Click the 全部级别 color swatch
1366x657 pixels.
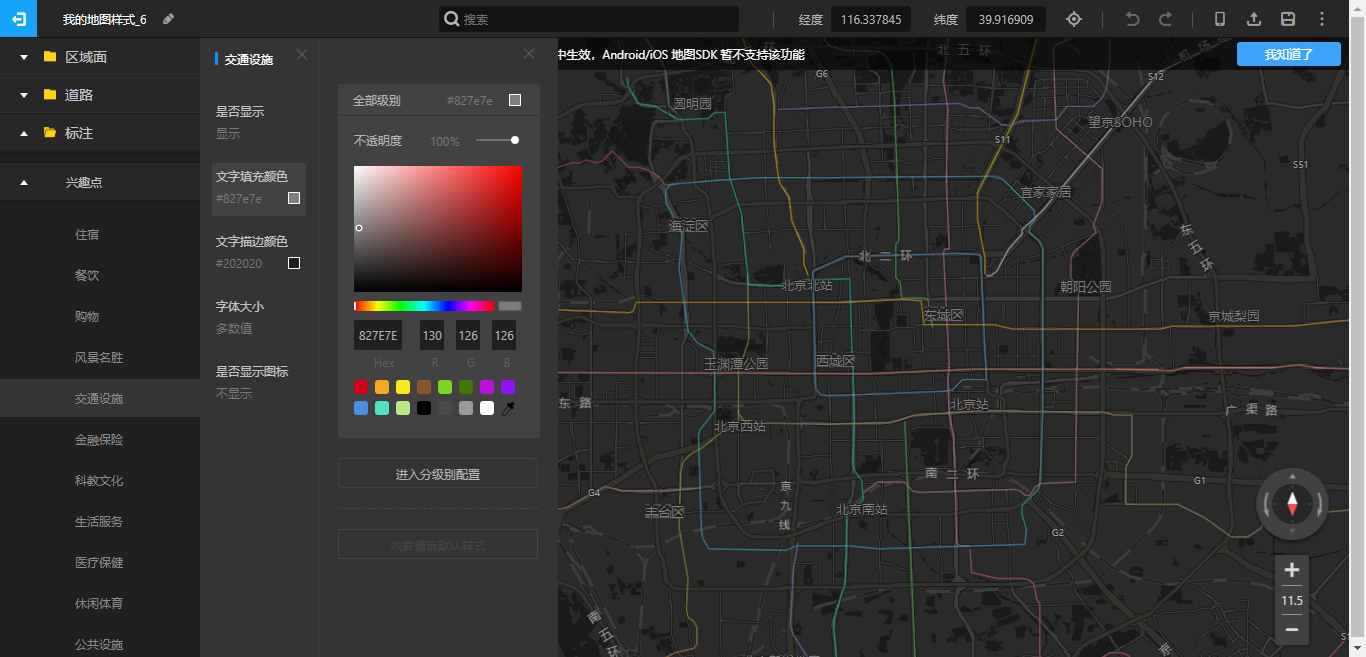click(x=515, y=100)
